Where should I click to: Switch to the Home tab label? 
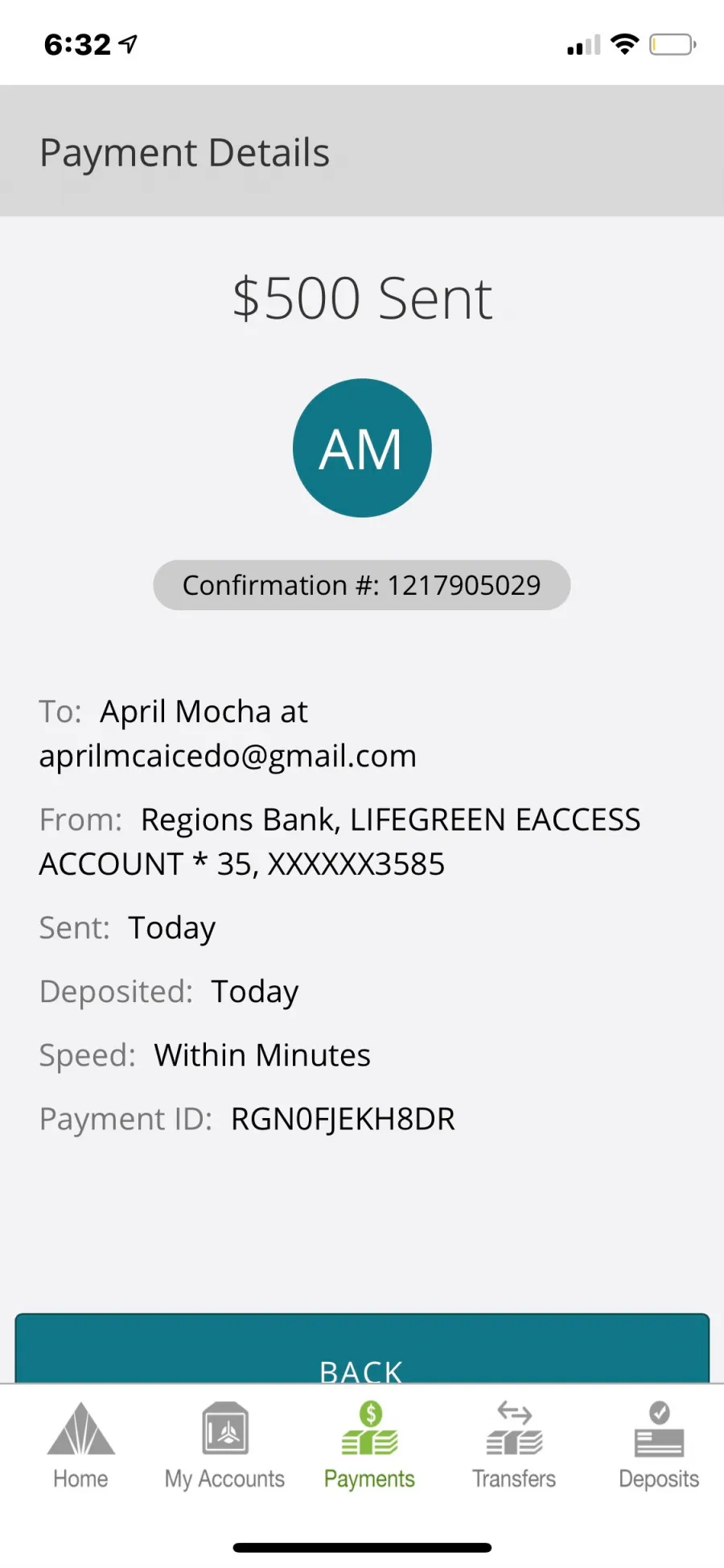pyautogui.click(x=80, y=1479)
